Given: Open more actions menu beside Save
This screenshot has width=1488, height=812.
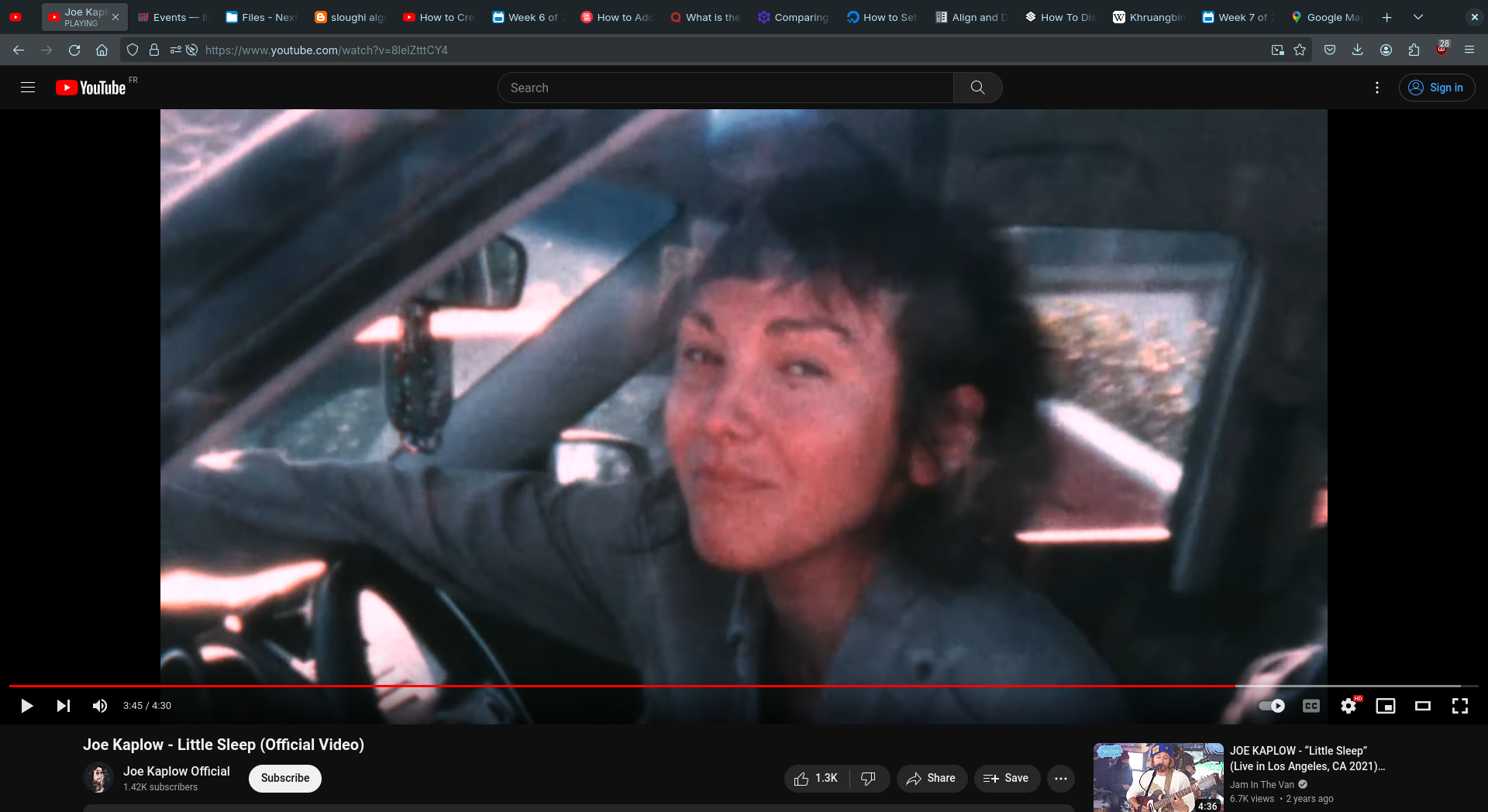Looking at the screenshot, I should coord(1061,778).
